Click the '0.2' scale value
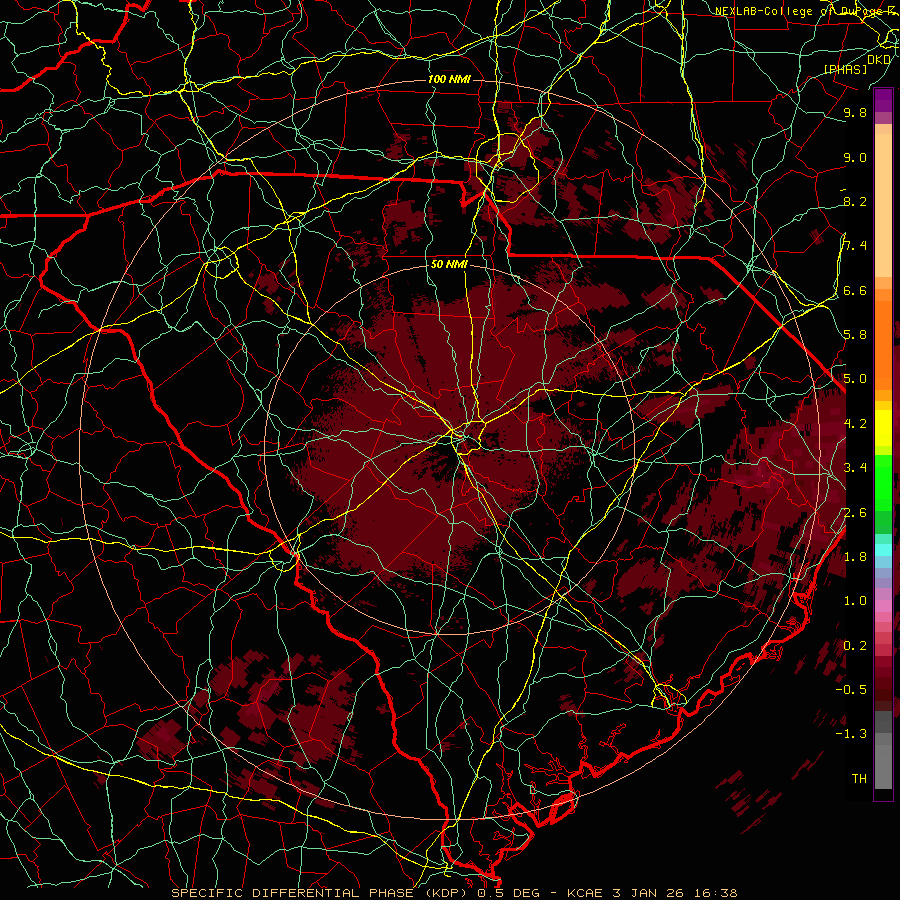 pyautogui.click(x=855, y=646)
